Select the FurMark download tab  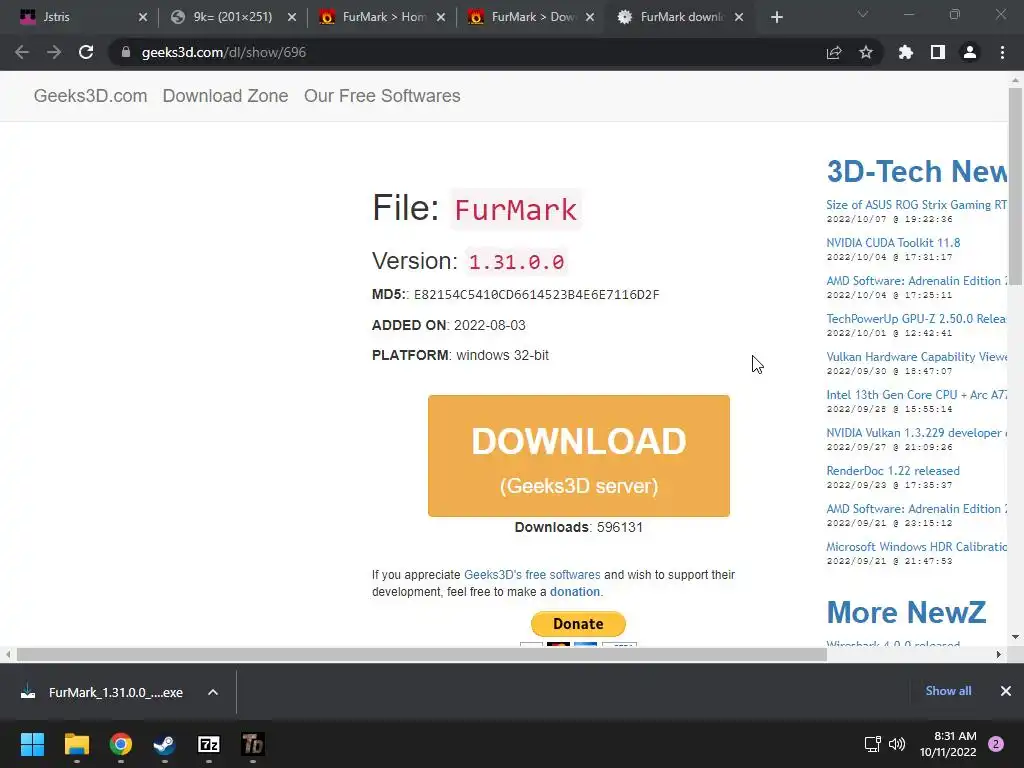[x=682, y=17]
